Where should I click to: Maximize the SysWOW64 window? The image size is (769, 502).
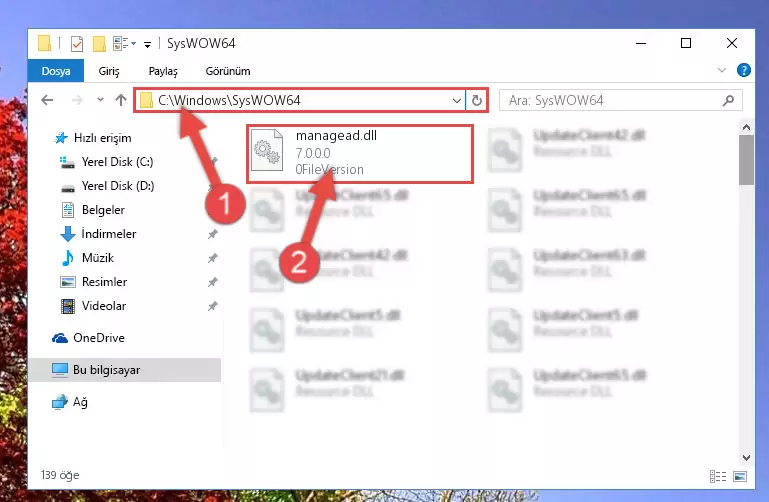point(686,43)
